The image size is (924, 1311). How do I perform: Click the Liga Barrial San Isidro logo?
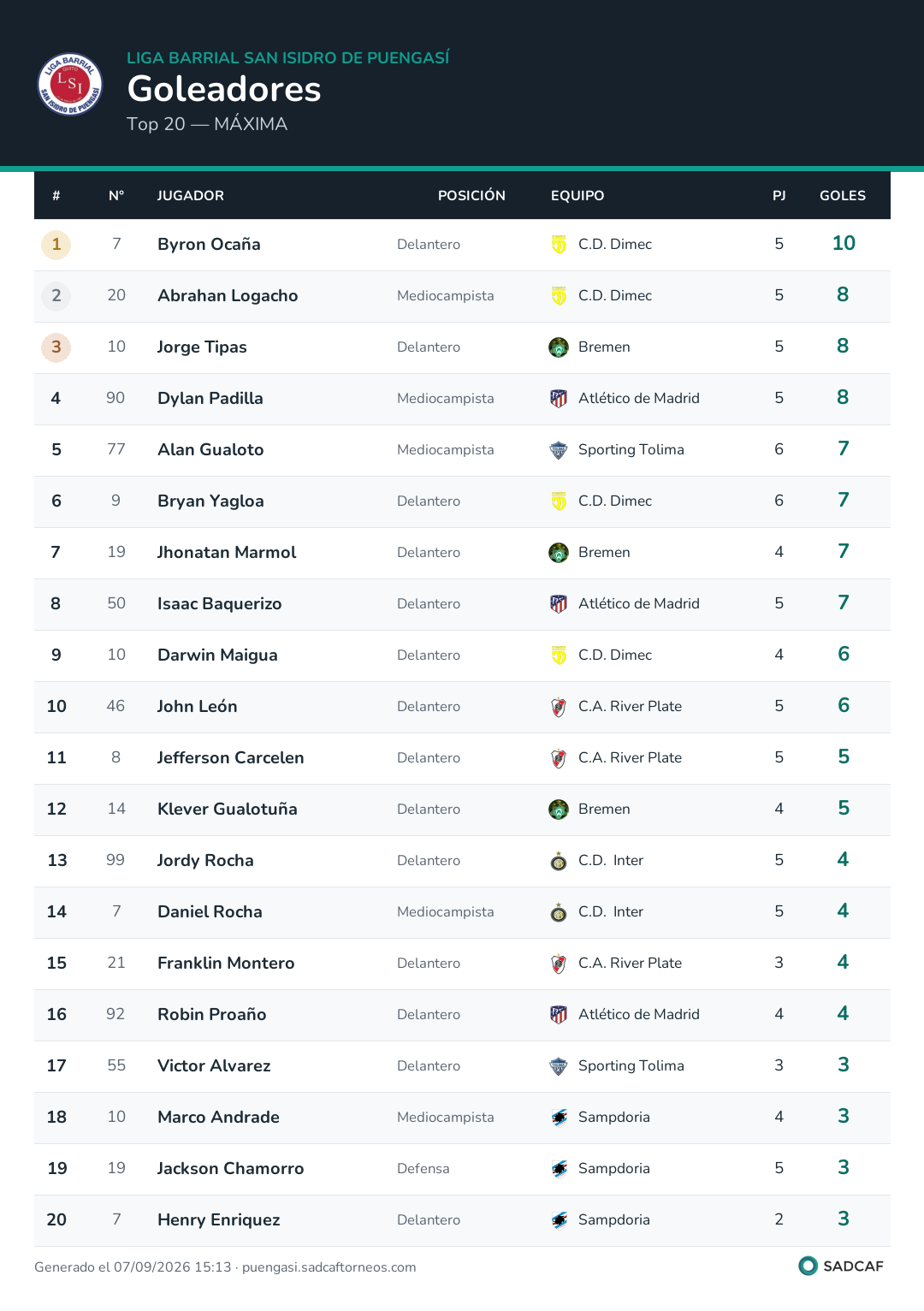(70, 85)
